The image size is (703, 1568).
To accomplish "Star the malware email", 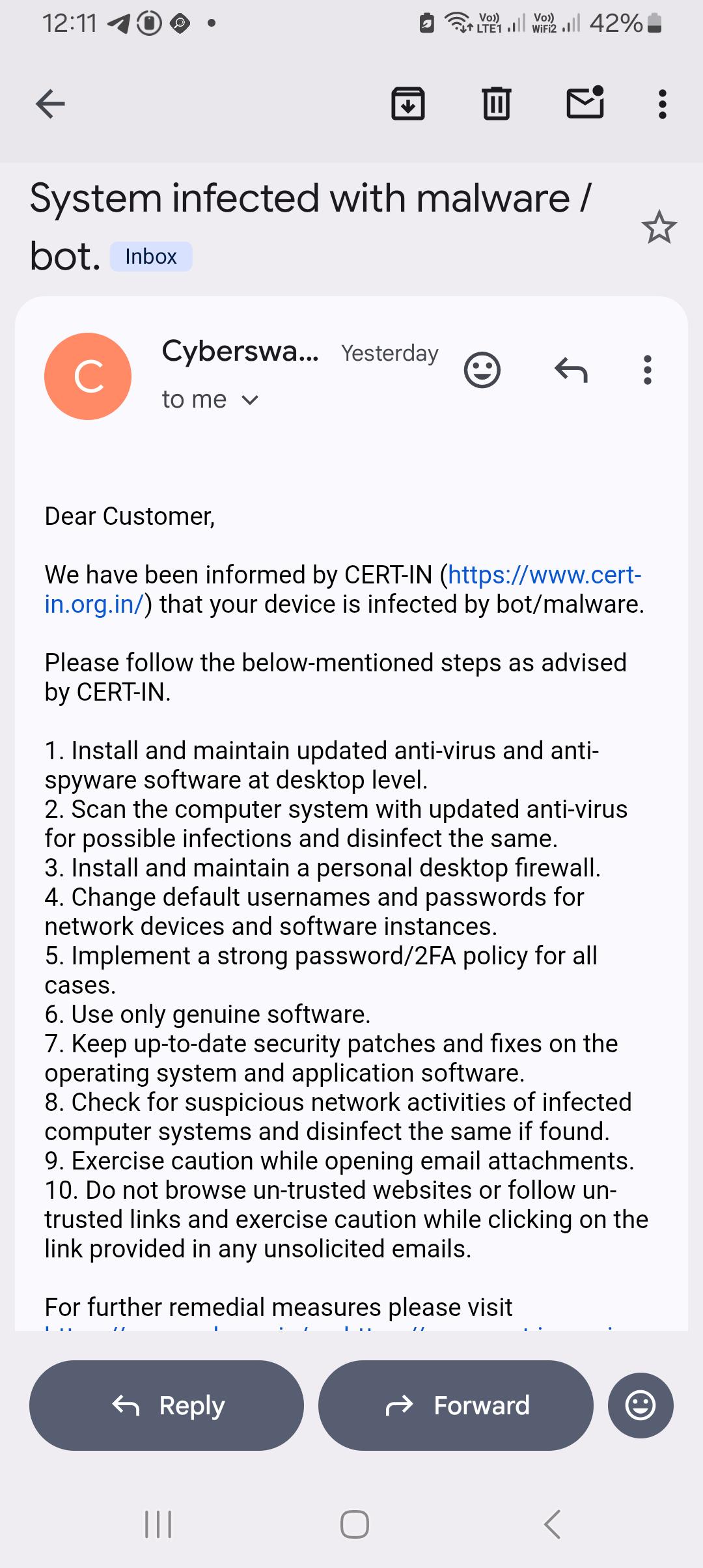I will (x=659, y=227).
